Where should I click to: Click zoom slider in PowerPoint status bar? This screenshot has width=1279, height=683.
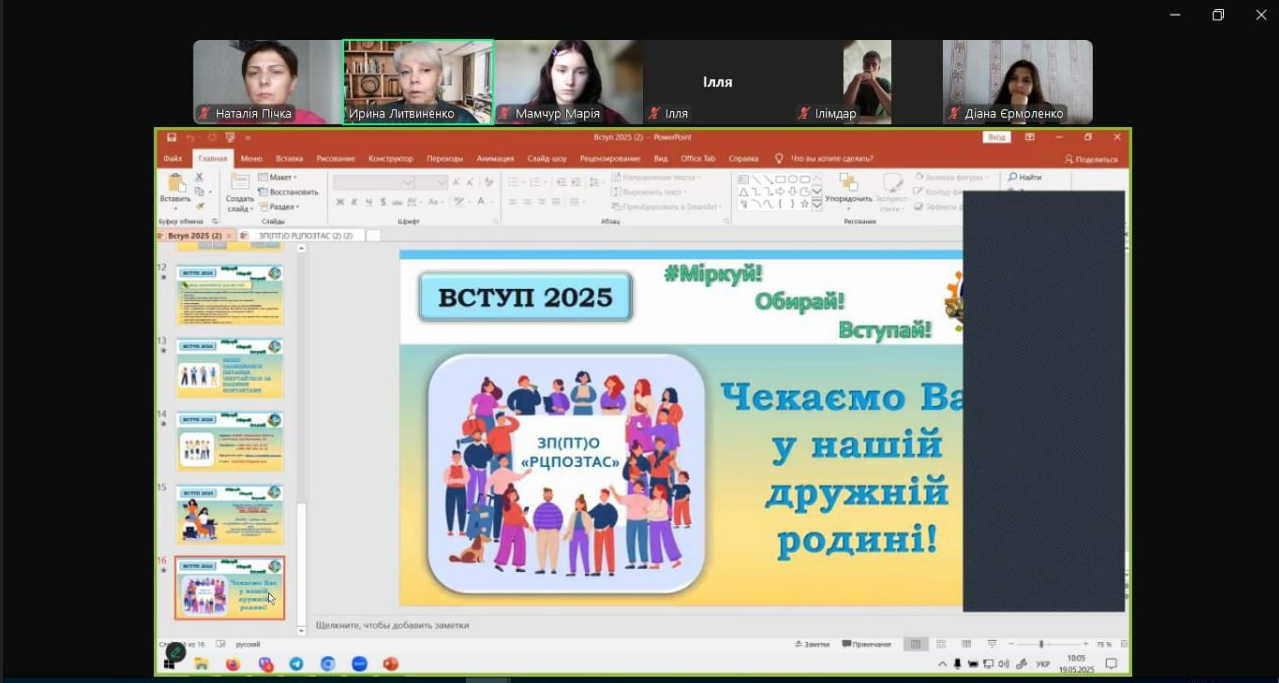tap(1047, 644)
